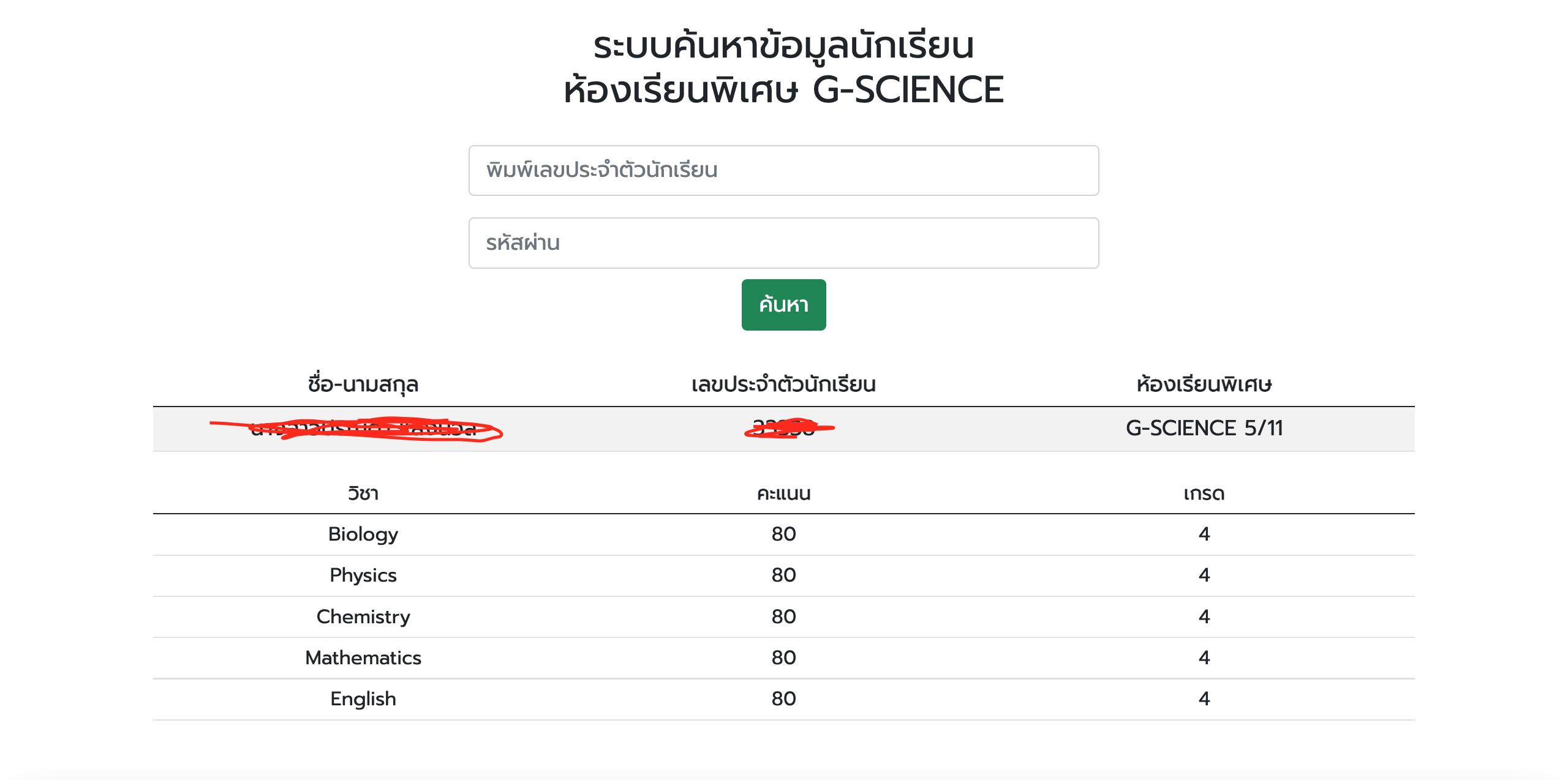
Task: Click the ชื่อ-นามสกุล column header
Action: point(363,384)
